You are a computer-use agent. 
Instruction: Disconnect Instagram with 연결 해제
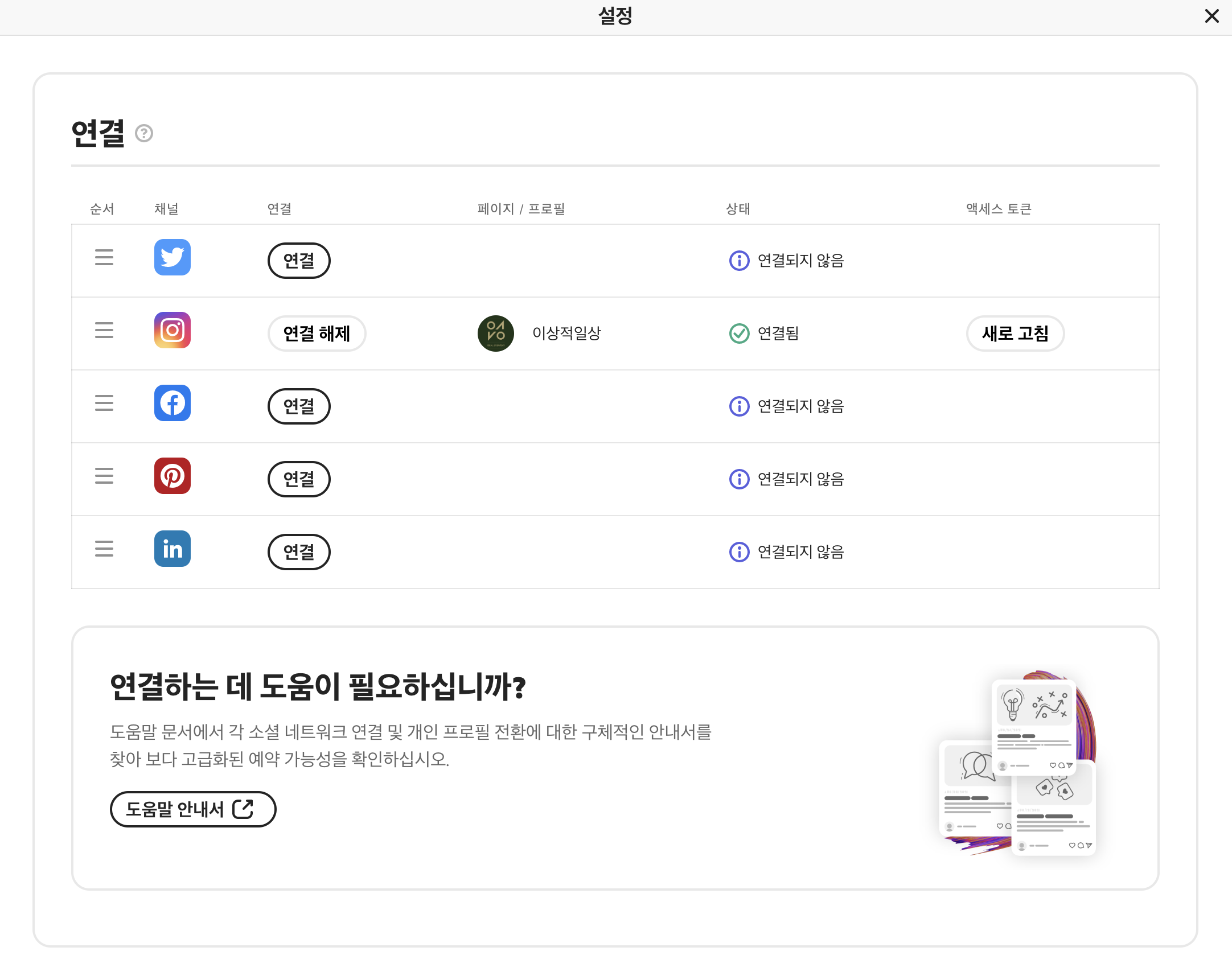(317, 333)
